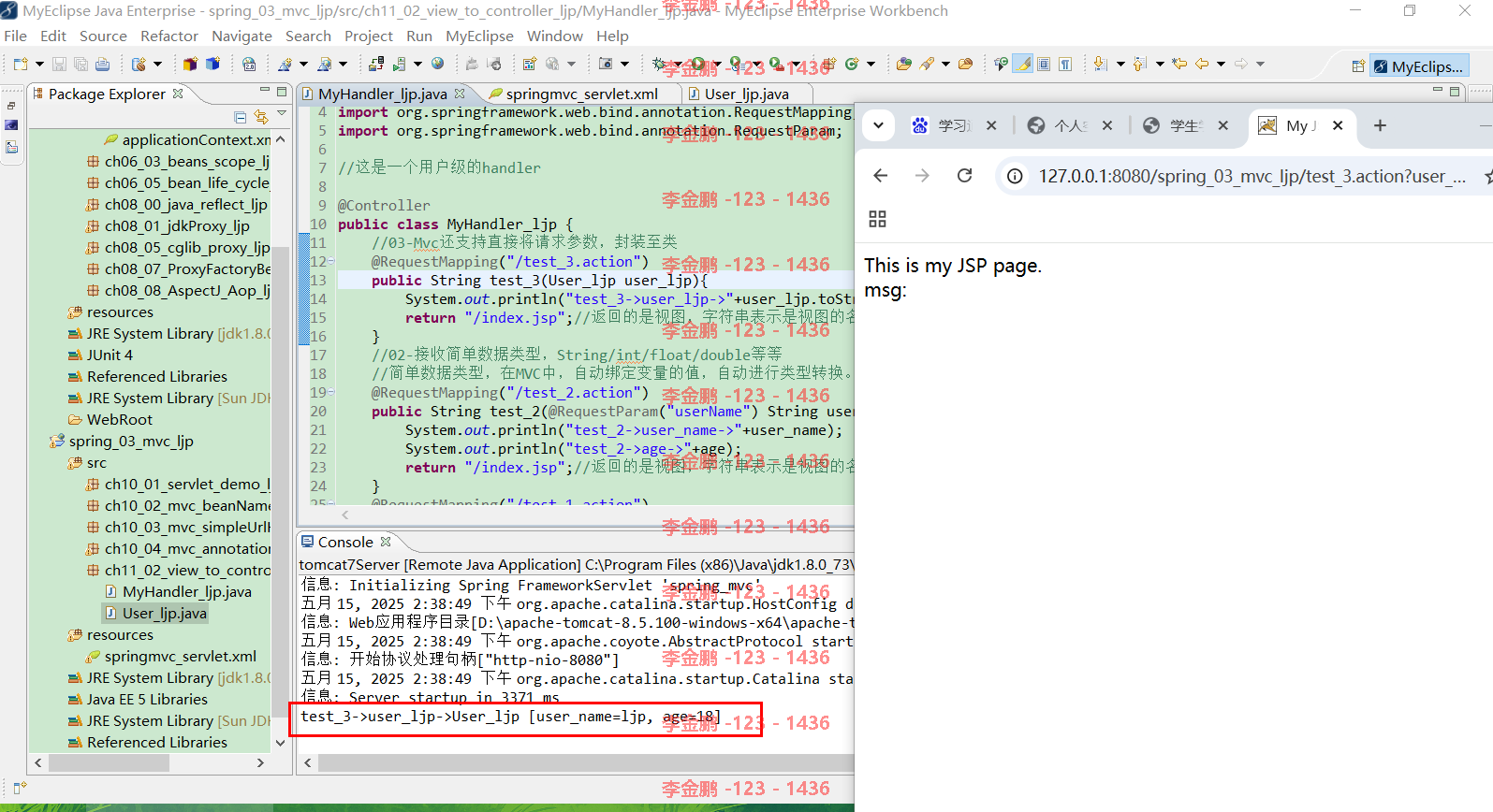
Task: Close the Package Explorer tab
Action: click(178, 94)
